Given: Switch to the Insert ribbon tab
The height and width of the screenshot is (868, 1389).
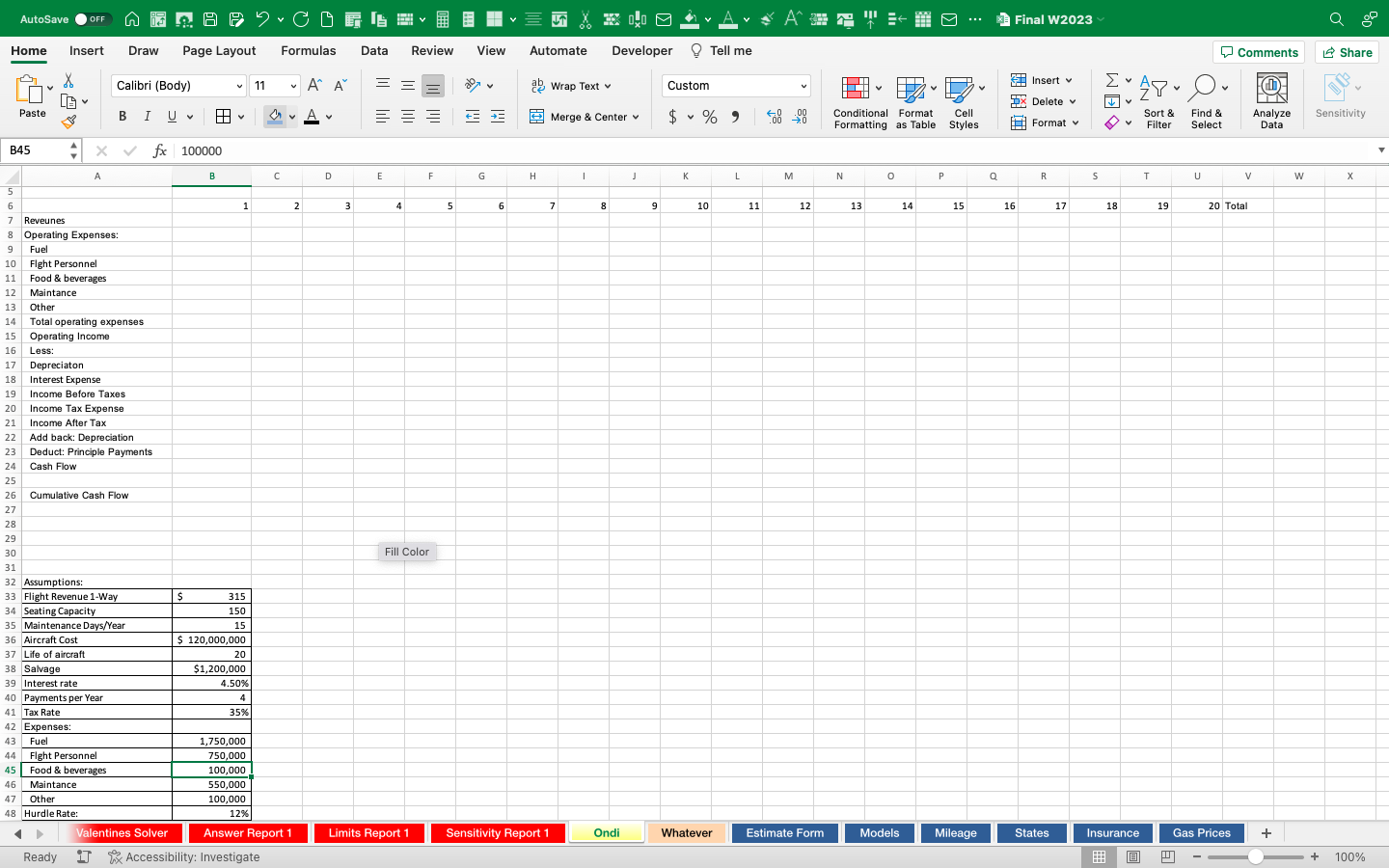Looking at the screenshot, I should [87, 51].
